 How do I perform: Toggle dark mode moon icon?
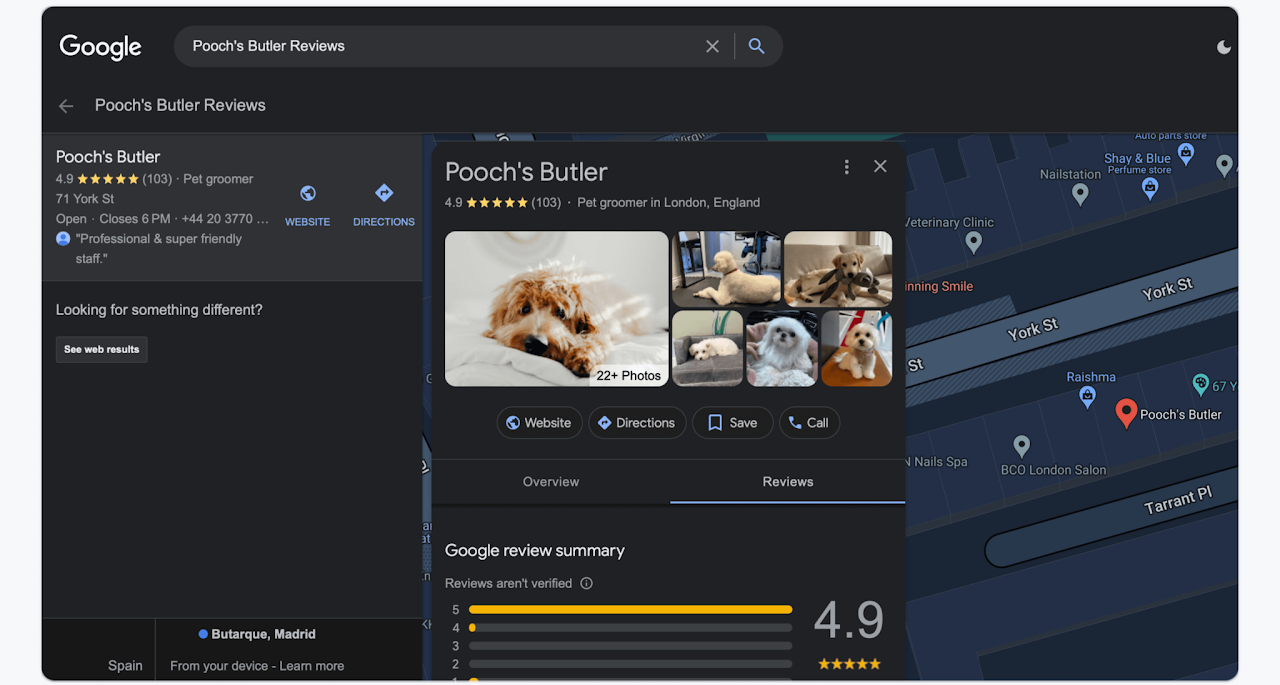(1224, 47)
